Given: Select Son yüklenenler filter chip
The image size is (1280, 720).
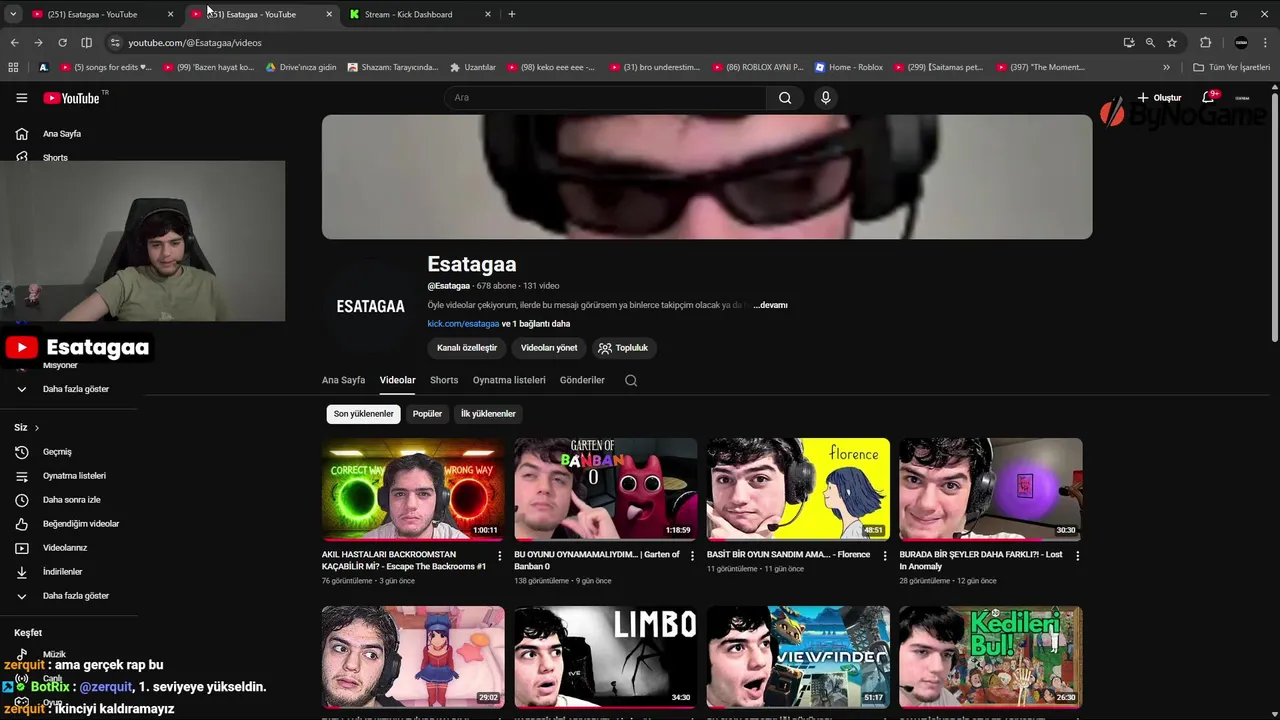Looking at the screenshot, I should (x=363, y=414).
